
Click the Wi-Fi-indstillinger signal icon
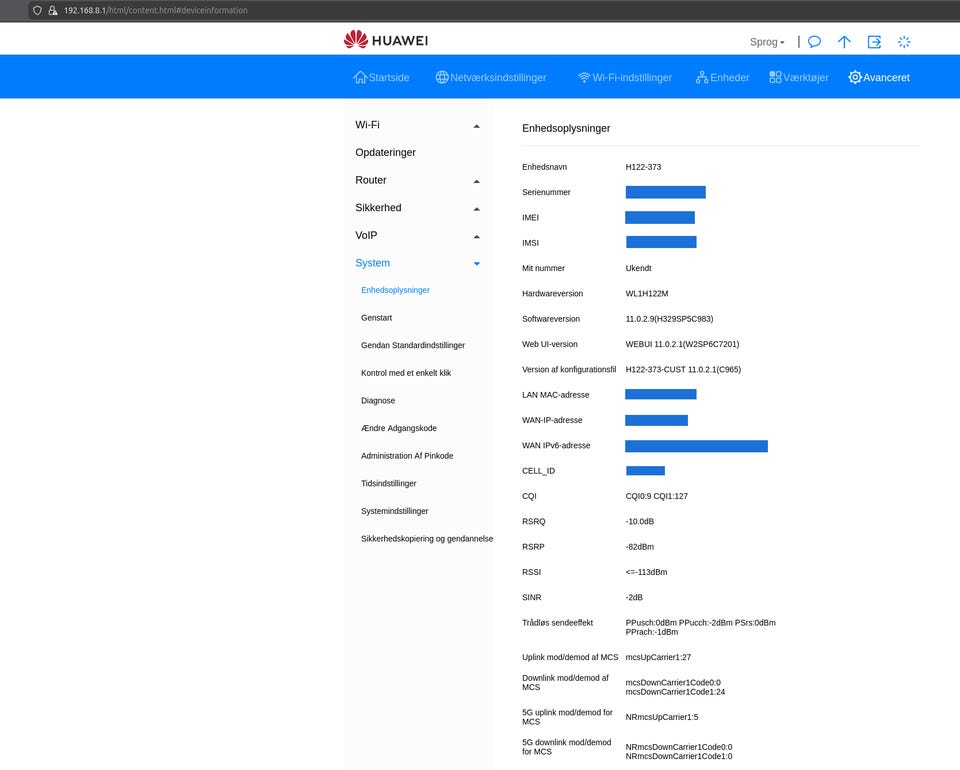tap(584, 78)
